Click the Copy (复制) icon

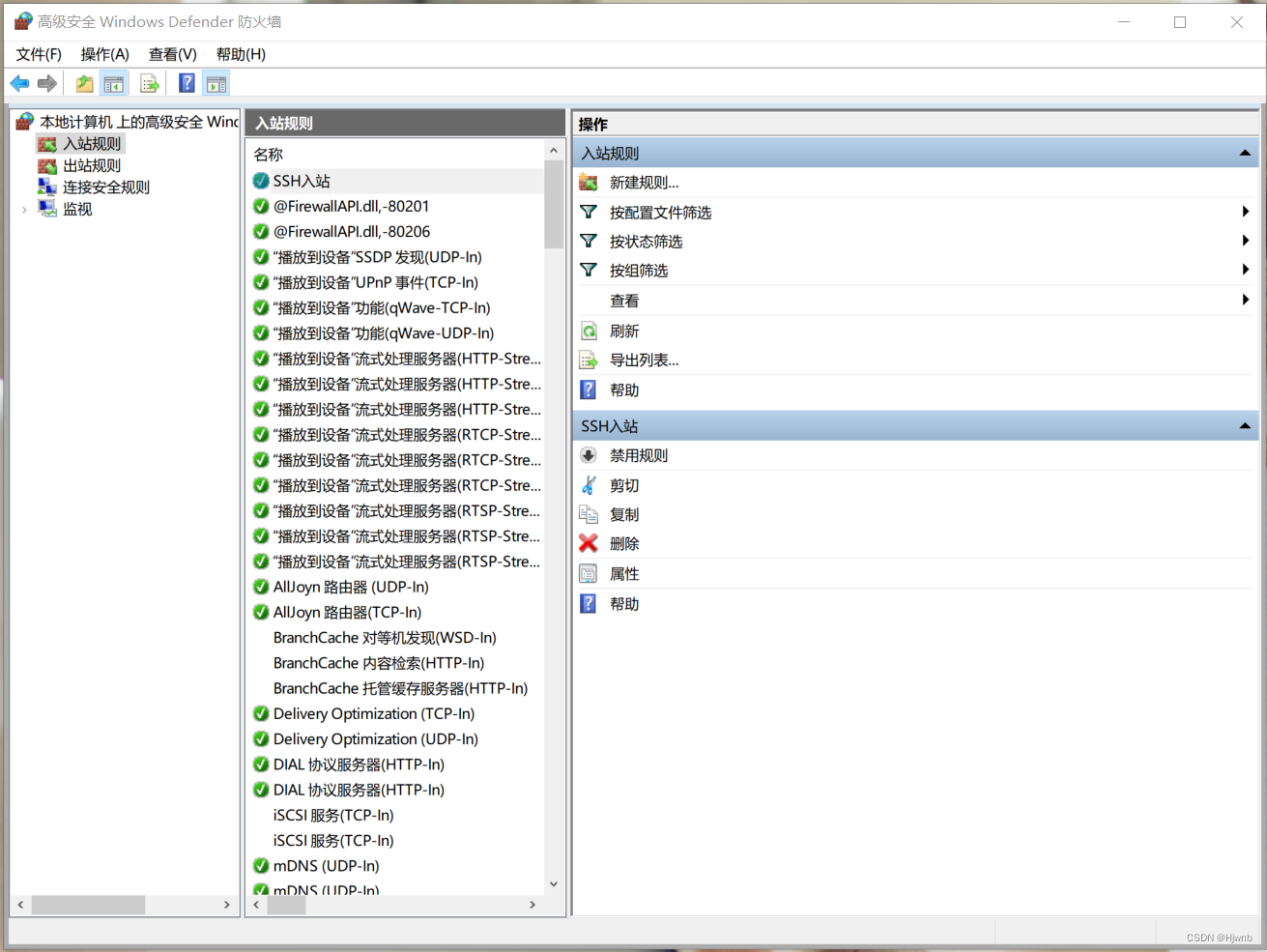589,514
